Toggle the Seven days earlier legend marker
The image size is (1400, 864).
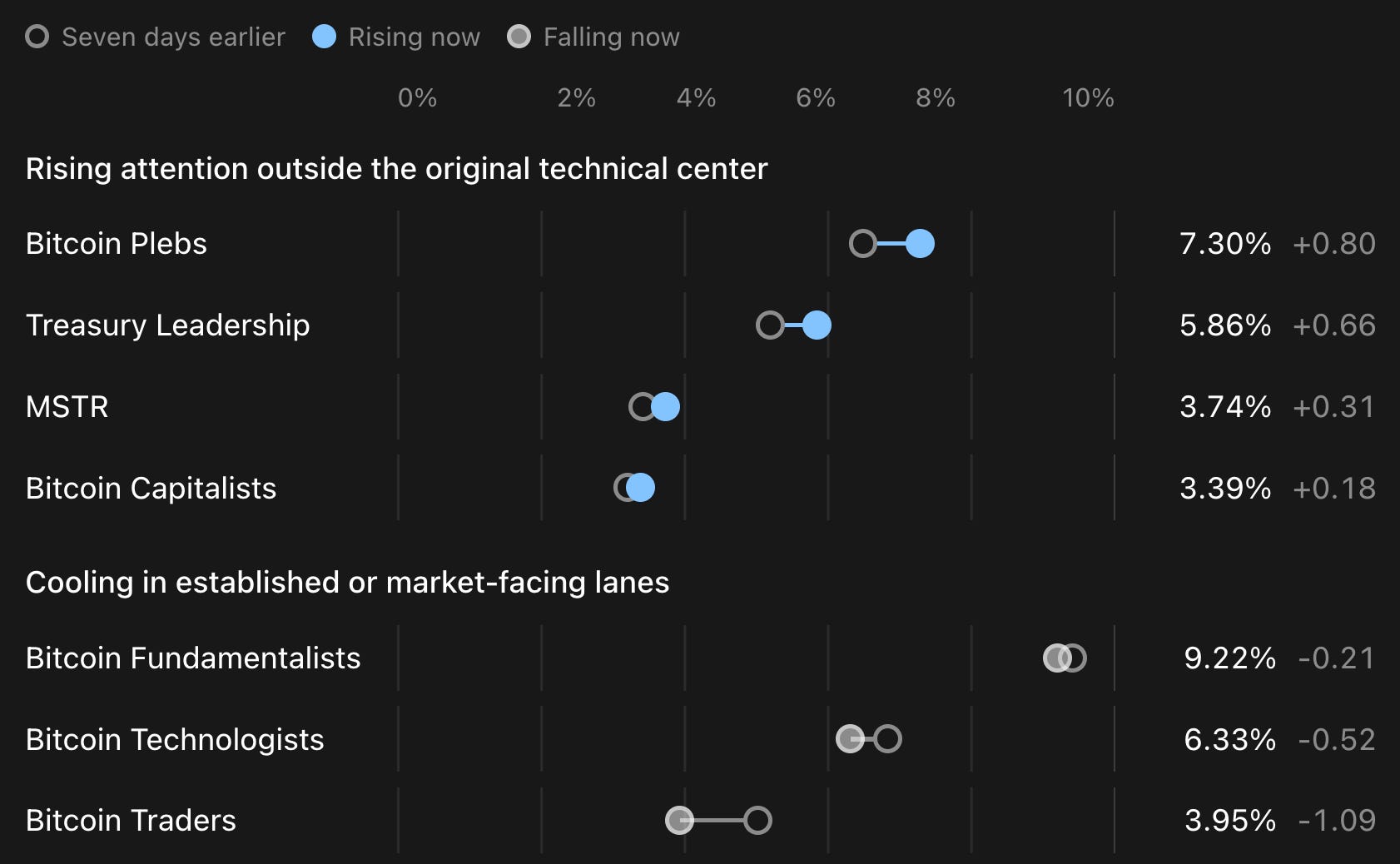(x=37, y=37)
